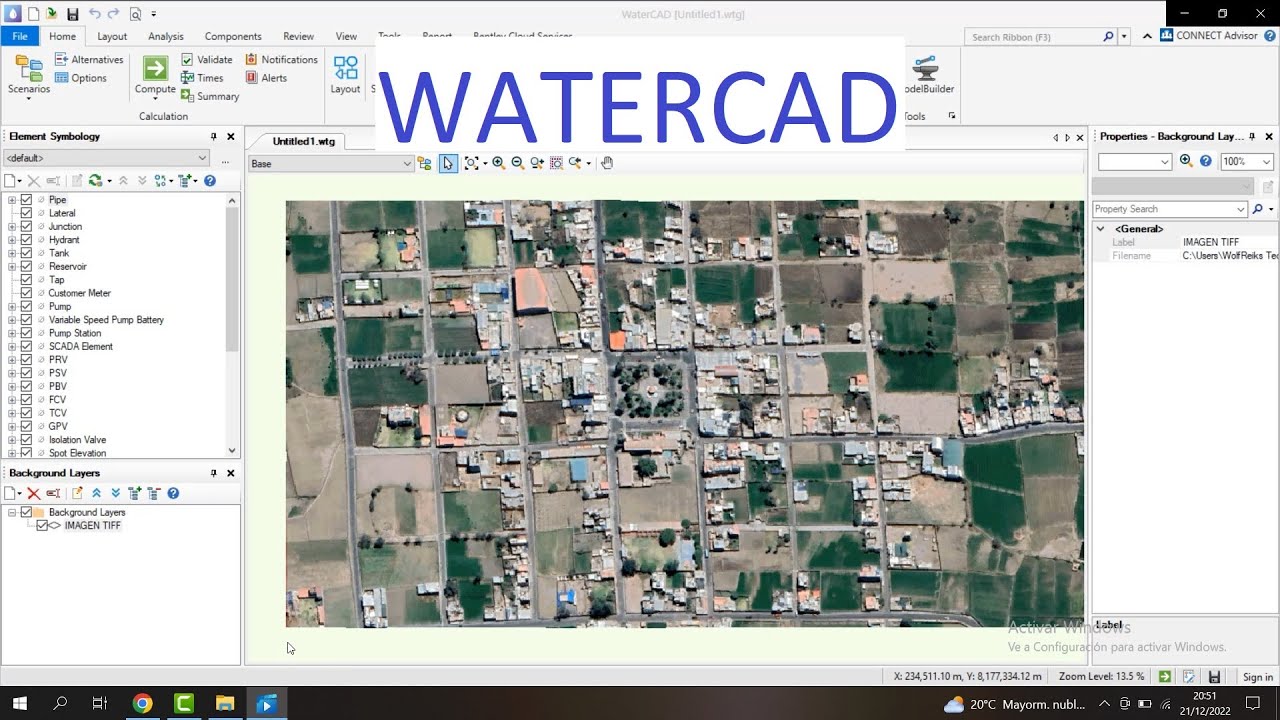This screenshot has height=720, width=1280.
Task: Toggle Validate checkbox in ribbon
Action: point(187,60)
